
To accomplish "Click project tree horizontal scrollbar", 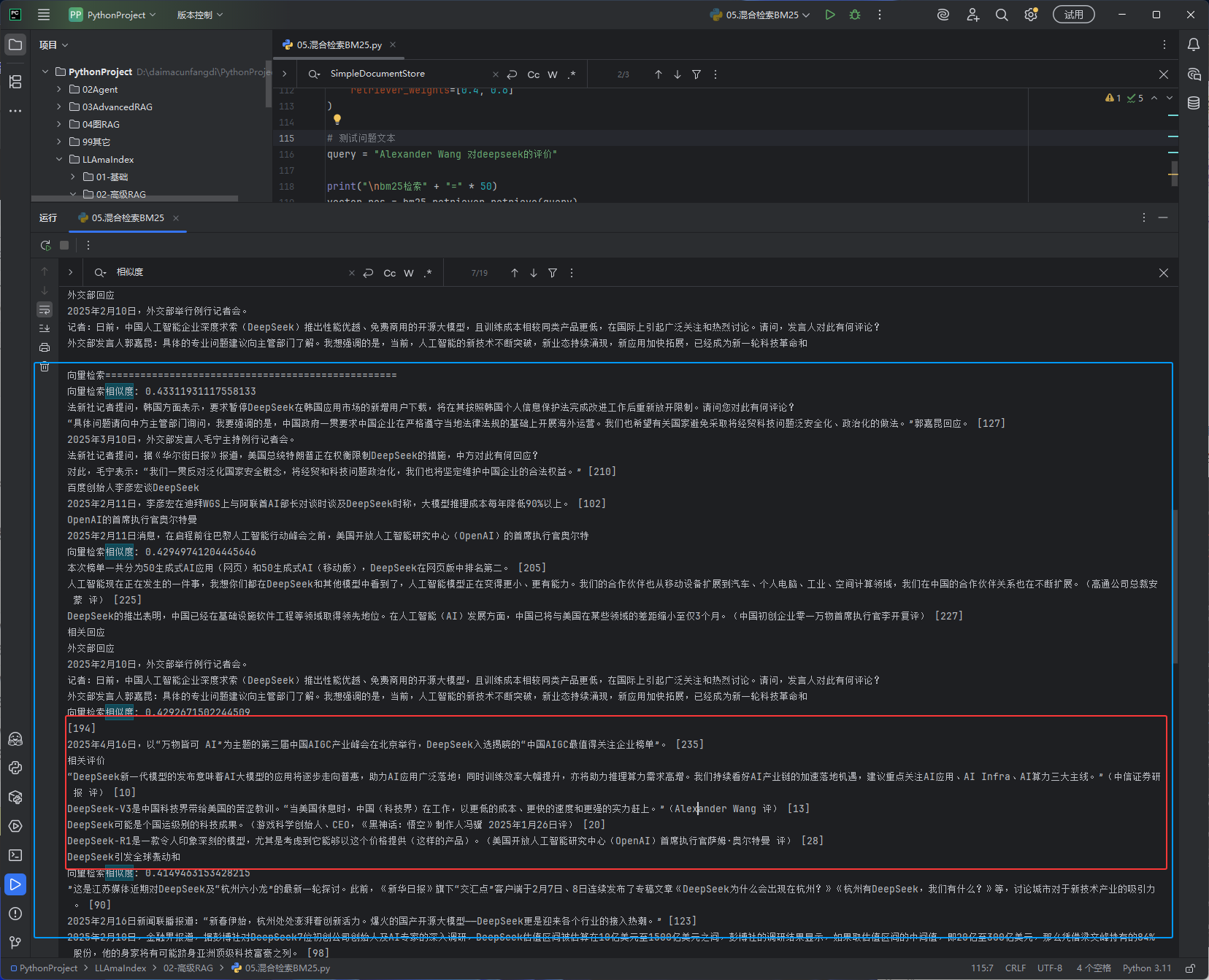I will [x=134, y=198].
